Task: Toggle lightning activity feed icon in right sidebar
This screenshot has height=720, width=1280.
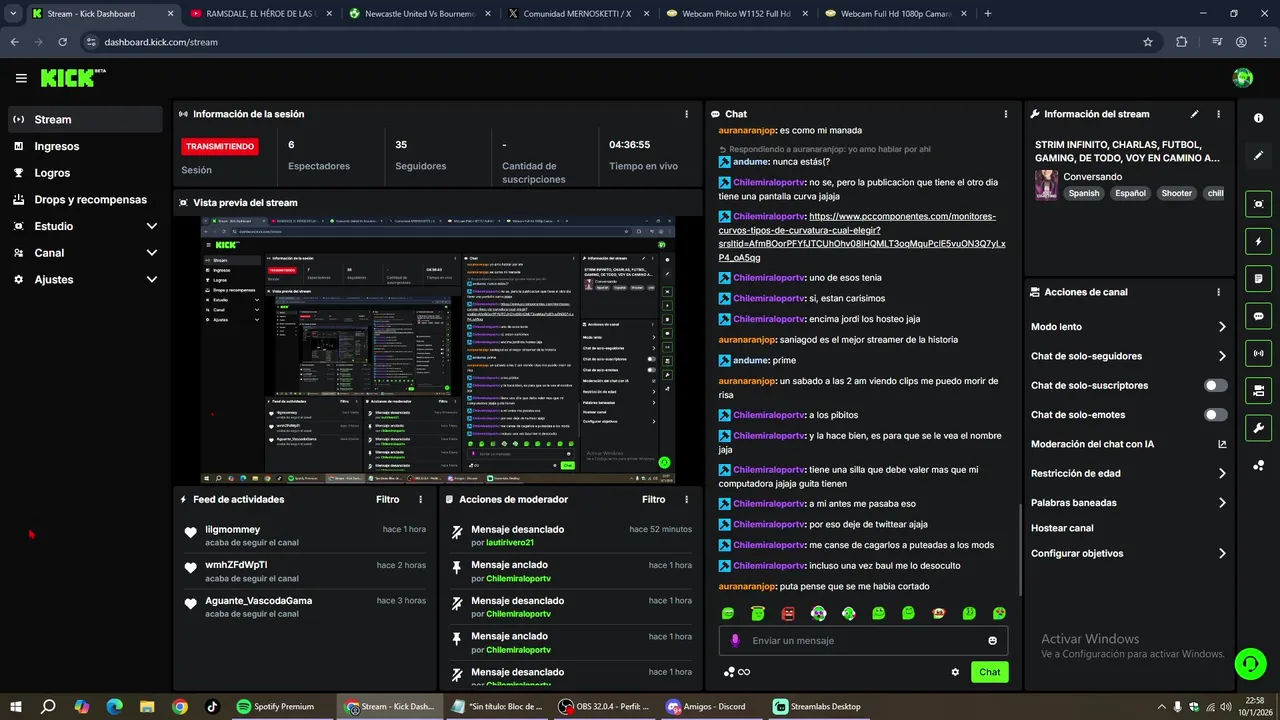Action: [x=1258, y=241]
